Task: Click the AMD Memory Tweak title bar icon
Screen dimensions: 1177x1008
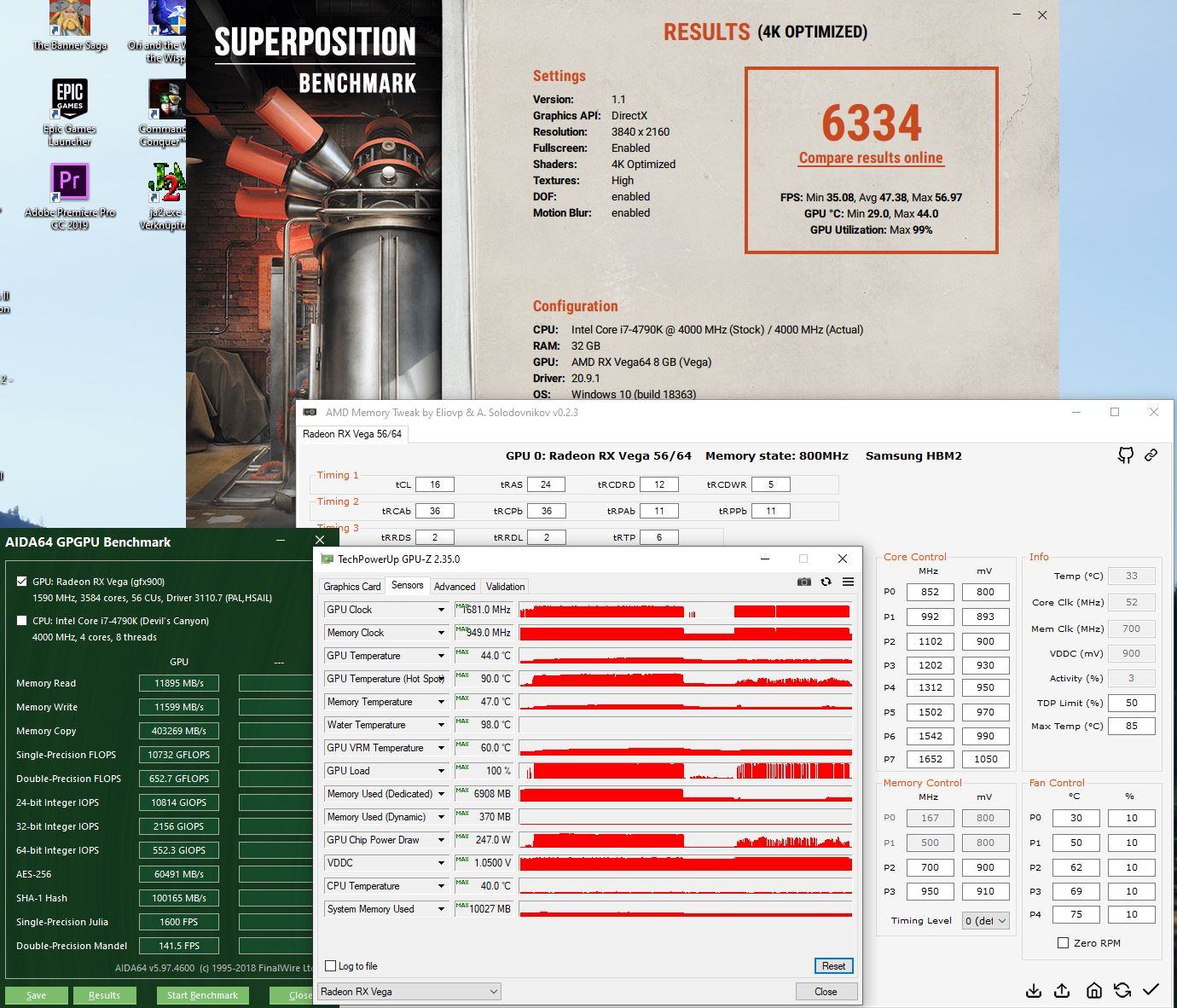Action: 310,412
